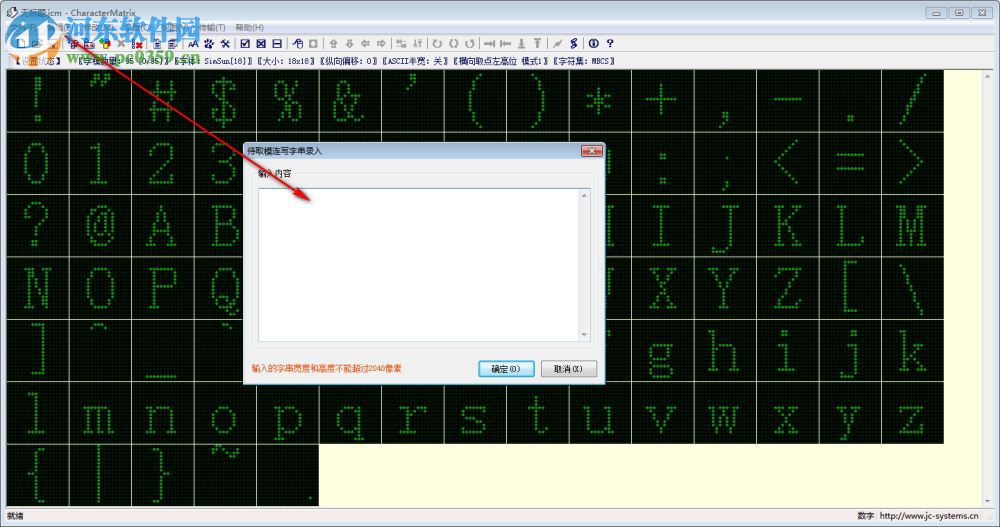
Task: Click the 字体: SinSun[18] status text
Action: tap(213, 61)
